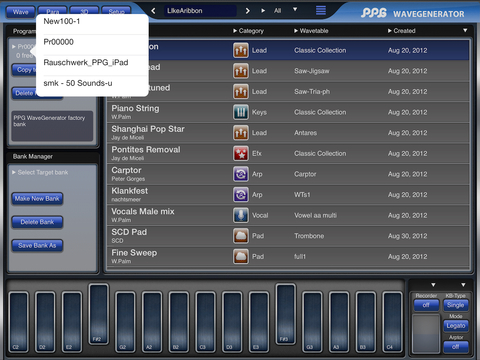Open right dropdown arrow above KB-Type
This screenshot has width=480, height=360.
pyautogui.click(x=463, y=285)
